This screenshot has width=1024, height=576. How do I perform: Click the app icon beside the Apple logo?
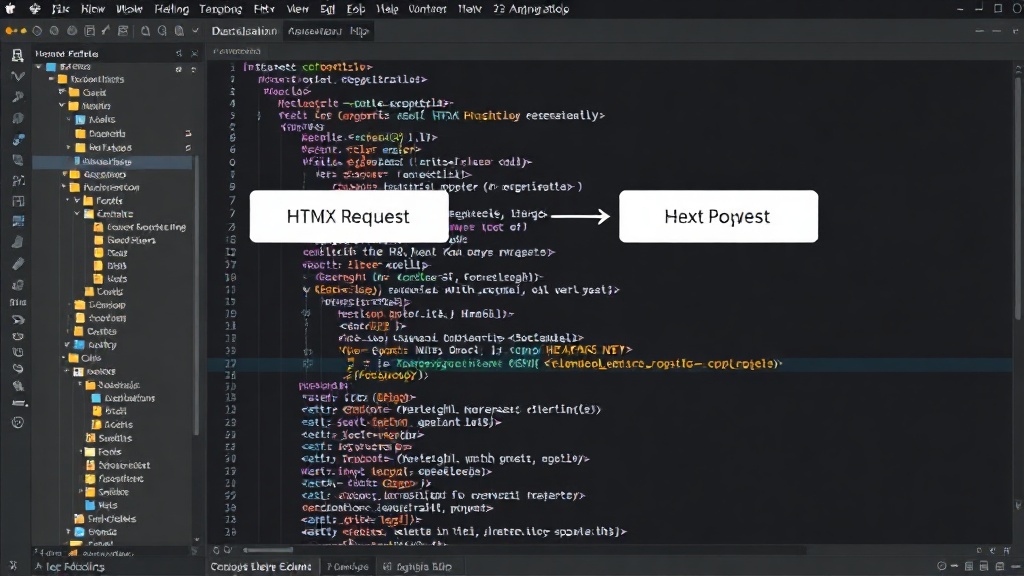tap(35, 9)
